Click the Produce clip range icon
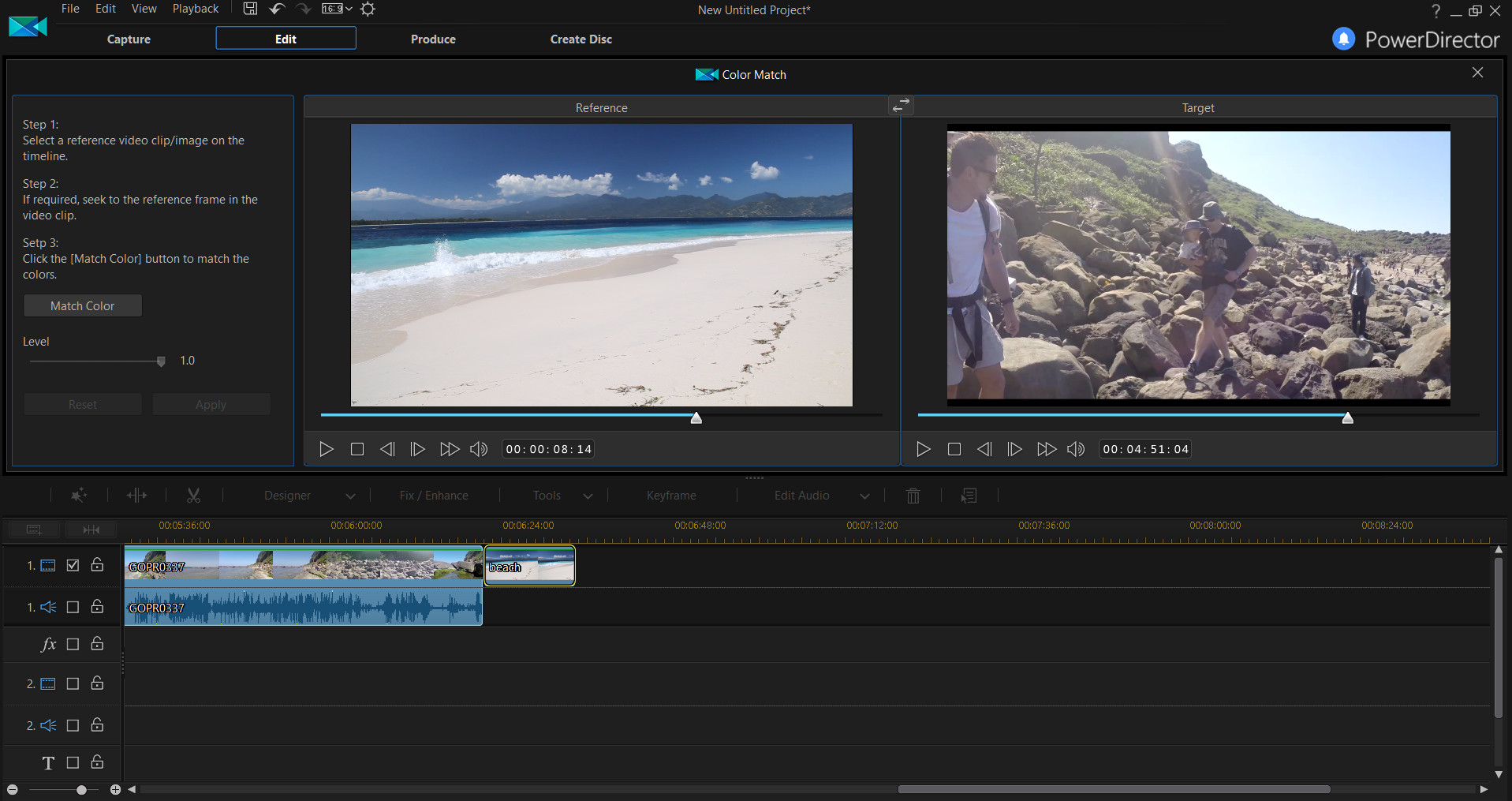 (969, 495)
